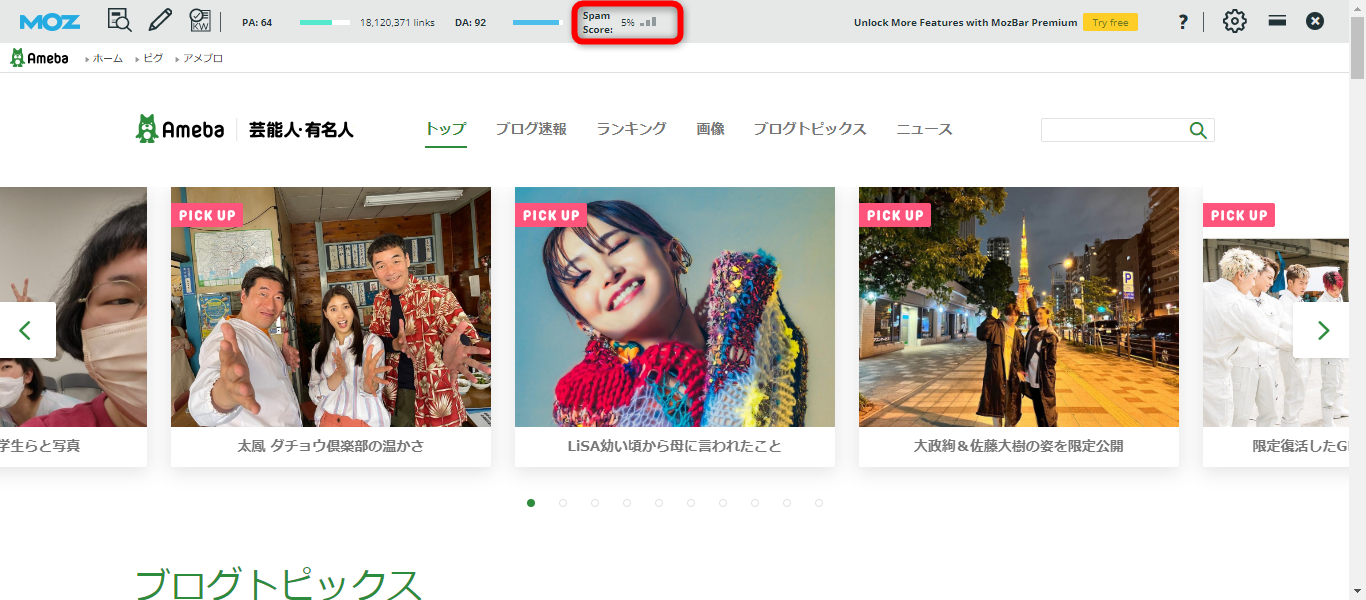Viewport: 1366px width, 600px height.
Task: Click the DA progress bar
Action: (538, 22)
